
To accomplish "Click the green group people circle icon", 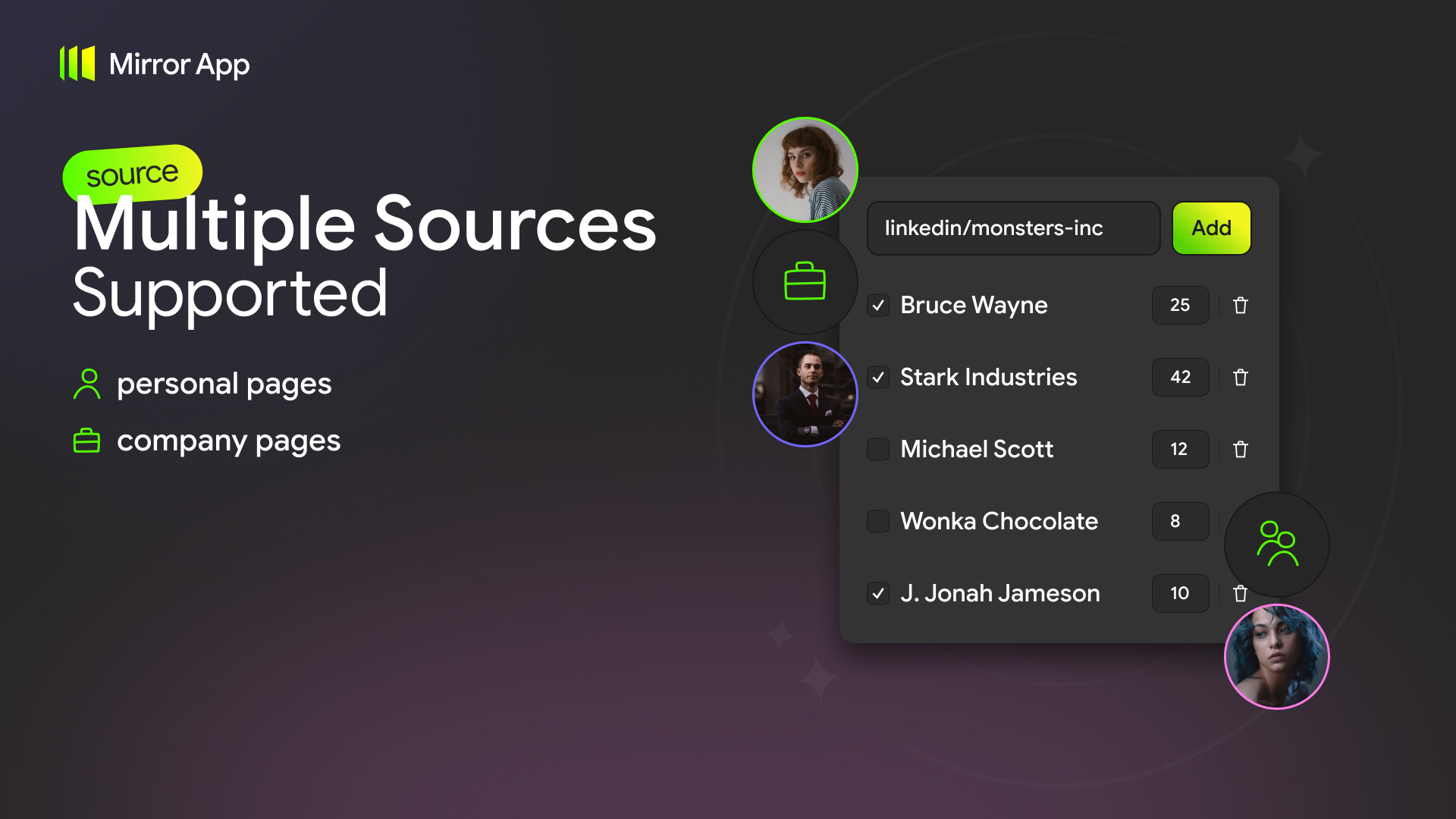I will point(1277,544).
